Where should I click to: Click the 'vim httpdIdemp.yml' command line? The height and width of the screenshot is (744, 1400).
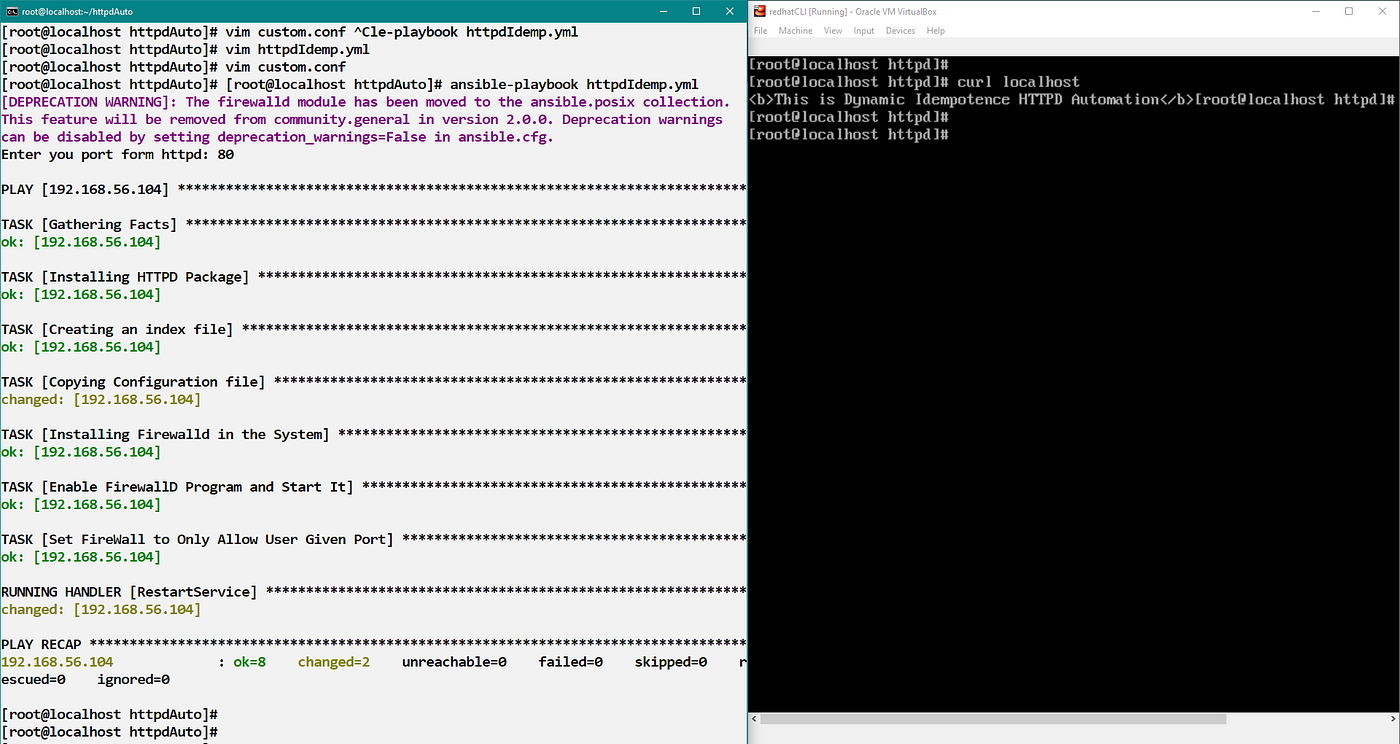(x=185, y=49)
